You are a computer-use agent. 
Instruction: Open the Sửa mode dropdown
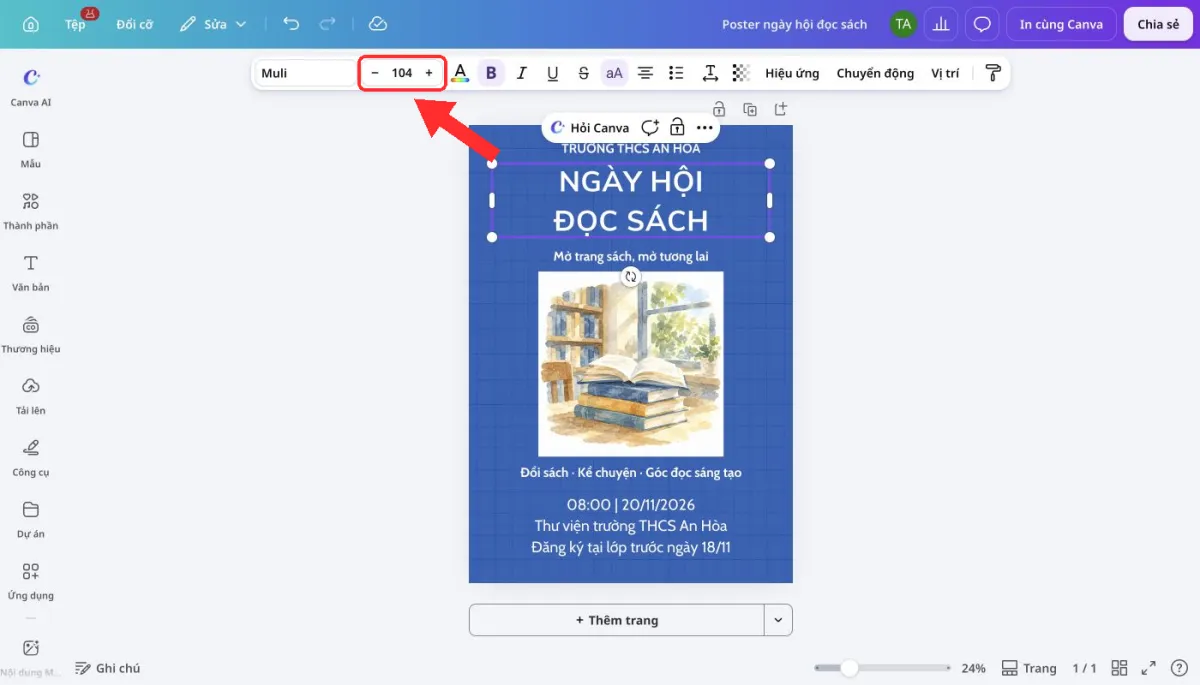coord(213,24)
